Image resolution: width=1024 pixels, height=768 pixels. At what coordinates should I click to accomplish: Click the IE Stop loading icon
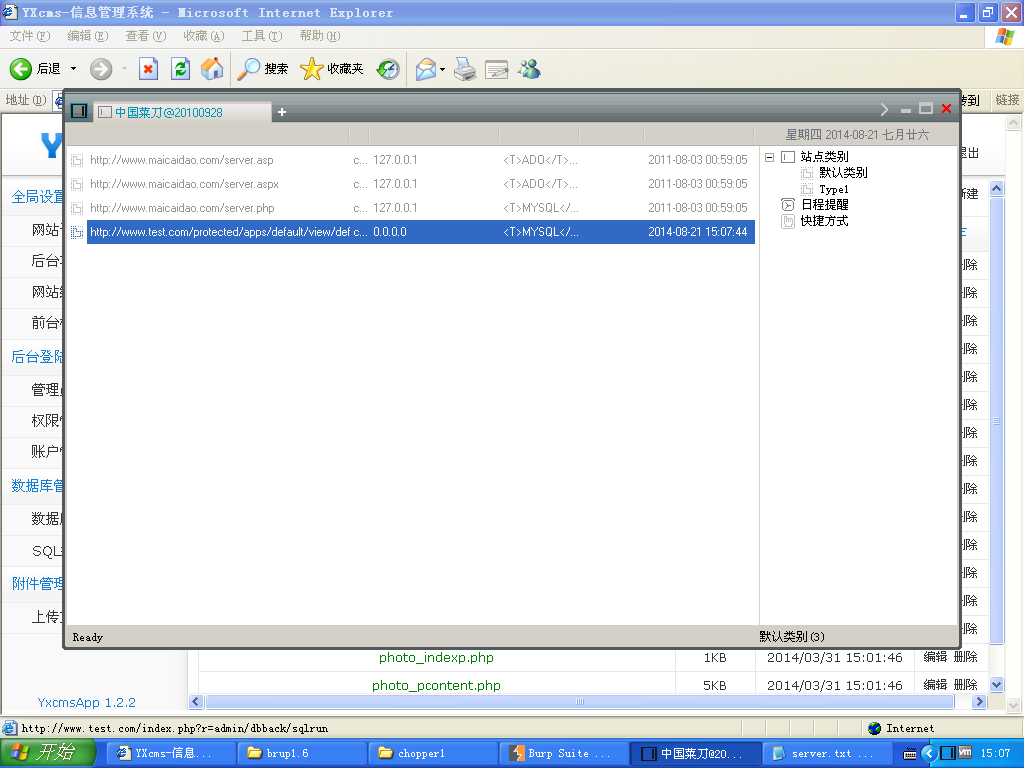[x=148, y=69]
